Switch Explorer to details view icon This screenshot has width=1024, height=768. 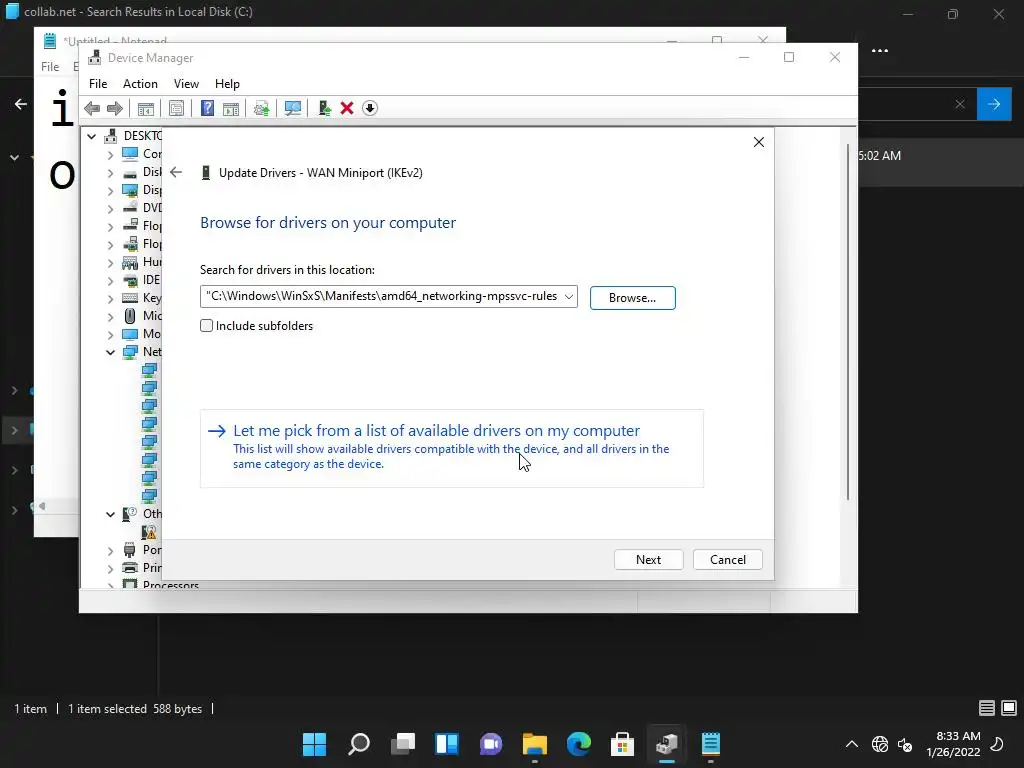click(987, 708)
